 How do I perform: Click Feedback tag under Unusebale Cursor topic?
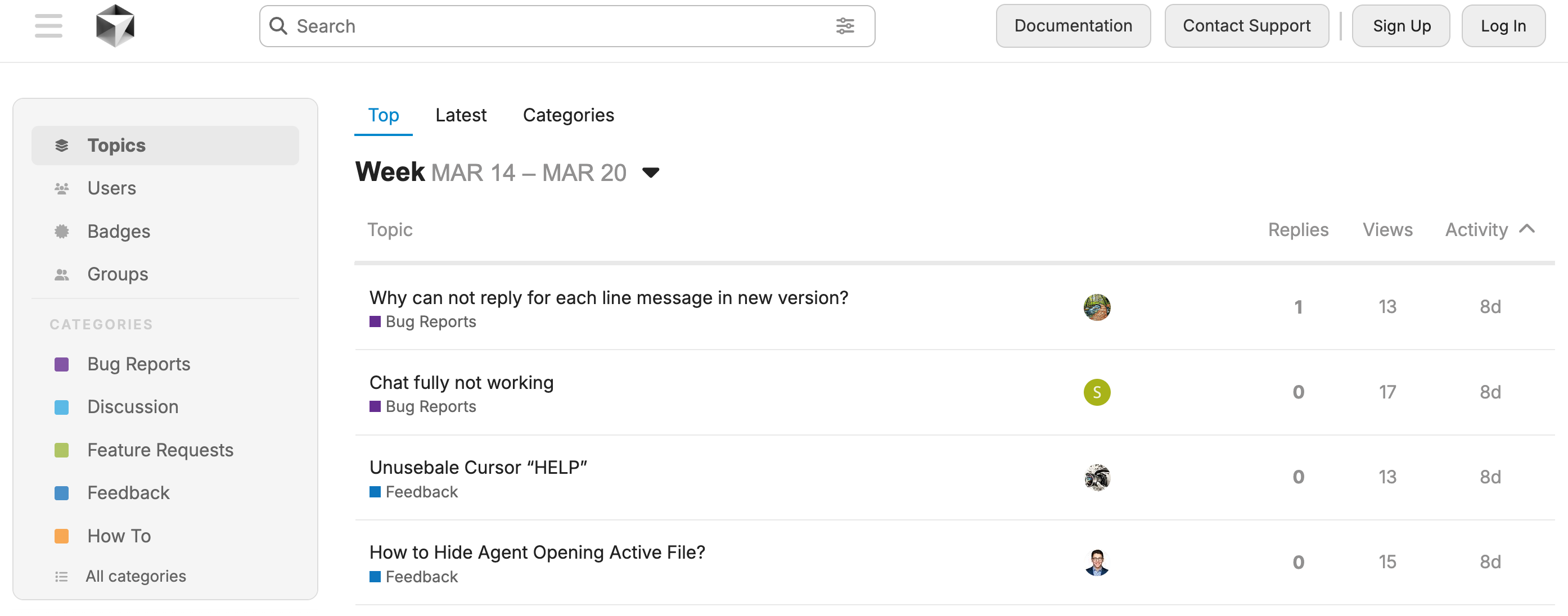(x=414, y=492)
